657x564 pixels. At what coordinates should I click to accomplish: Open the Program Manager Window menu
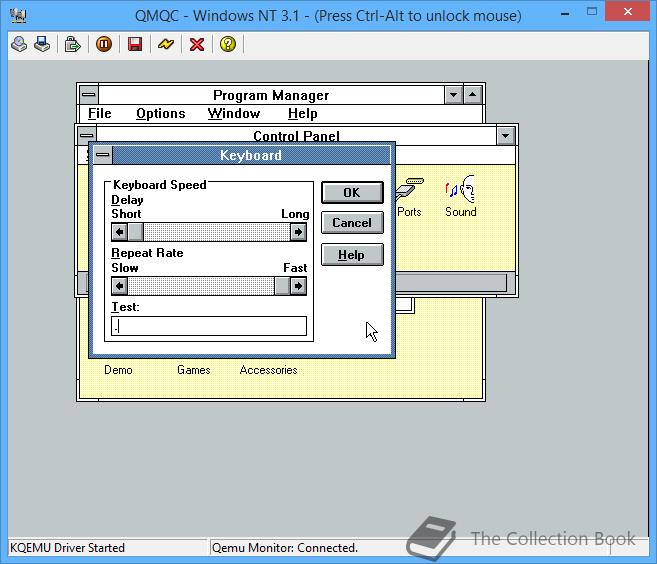[x=234, y=114]
